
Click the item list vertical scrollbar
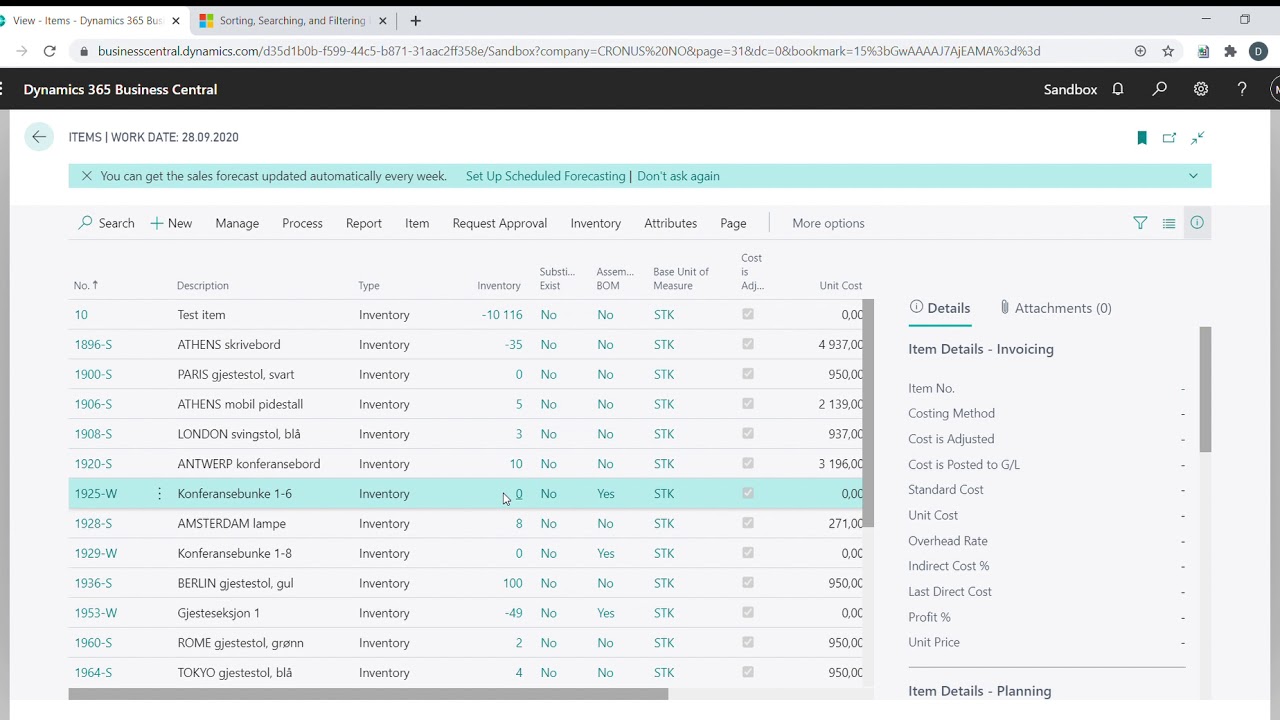click(x=869, y=413)
